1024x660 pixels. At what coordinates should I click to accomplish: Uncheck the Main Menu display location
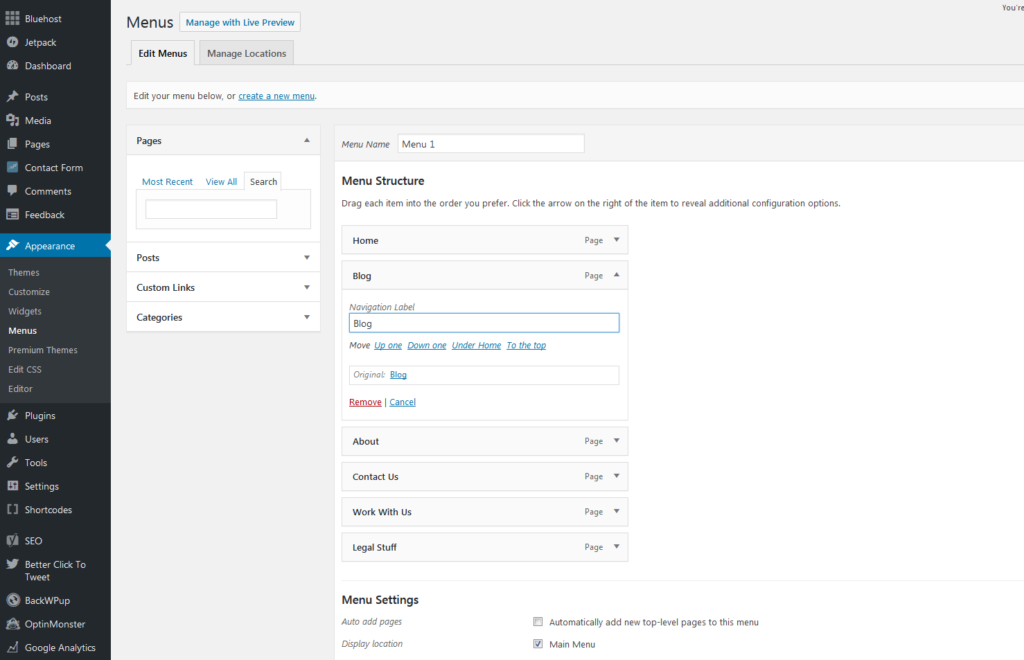(537, 643)
